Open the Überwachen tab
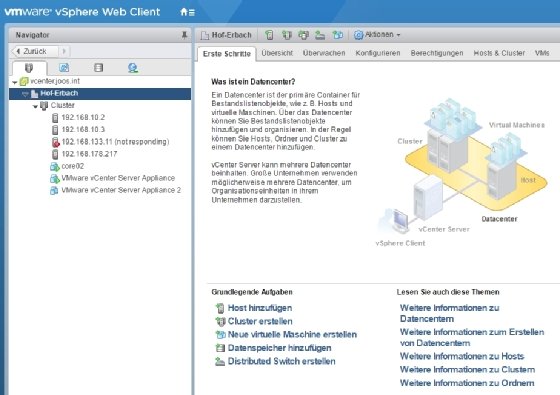Screen dimensions: 560x395 click(324, 53)
